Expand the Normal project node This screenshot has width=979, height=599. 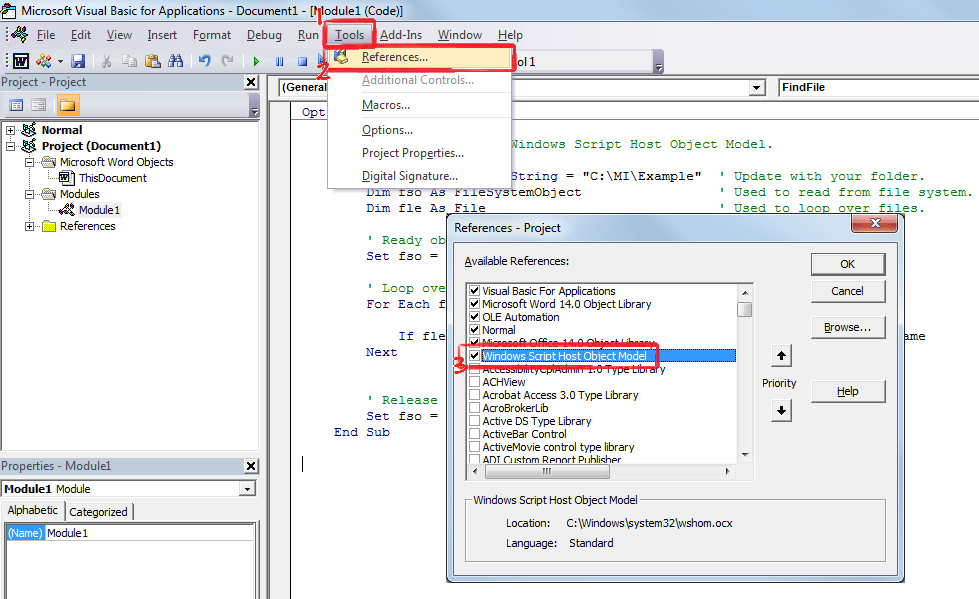pyautogui.click(x=10, y=130)
